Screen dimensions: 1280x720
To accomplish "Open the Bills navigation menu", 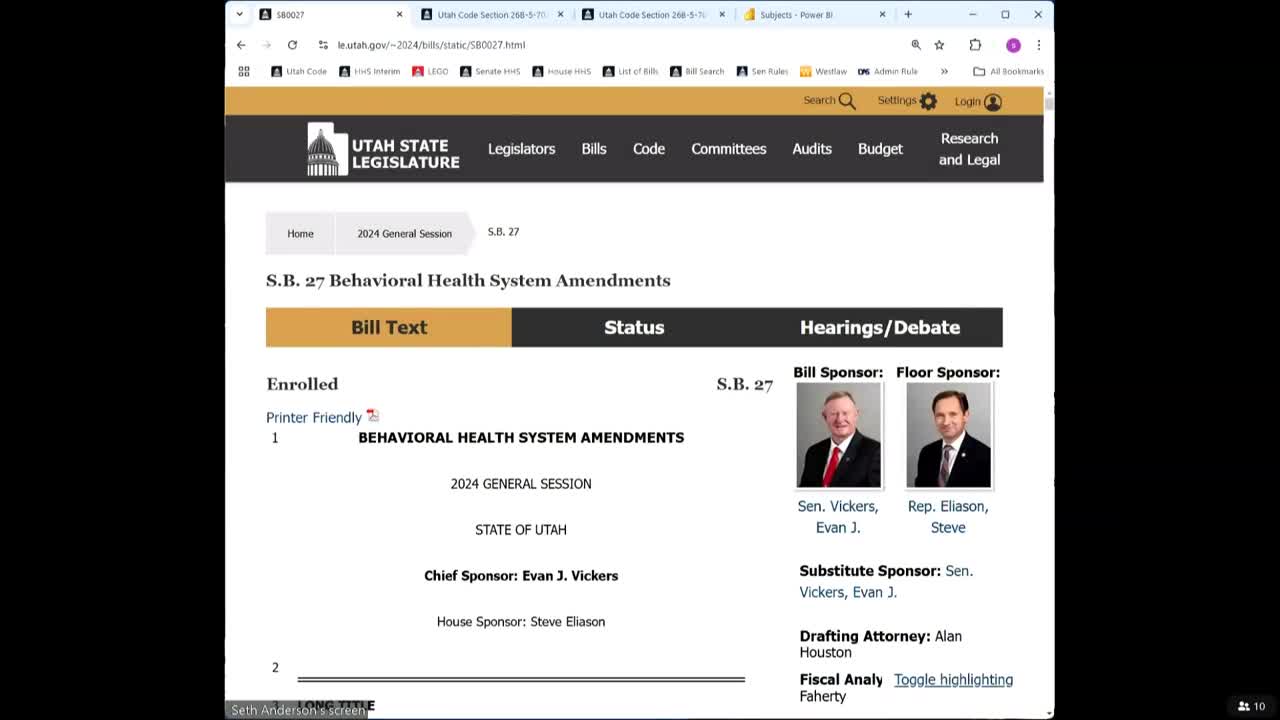I will 593,148.
